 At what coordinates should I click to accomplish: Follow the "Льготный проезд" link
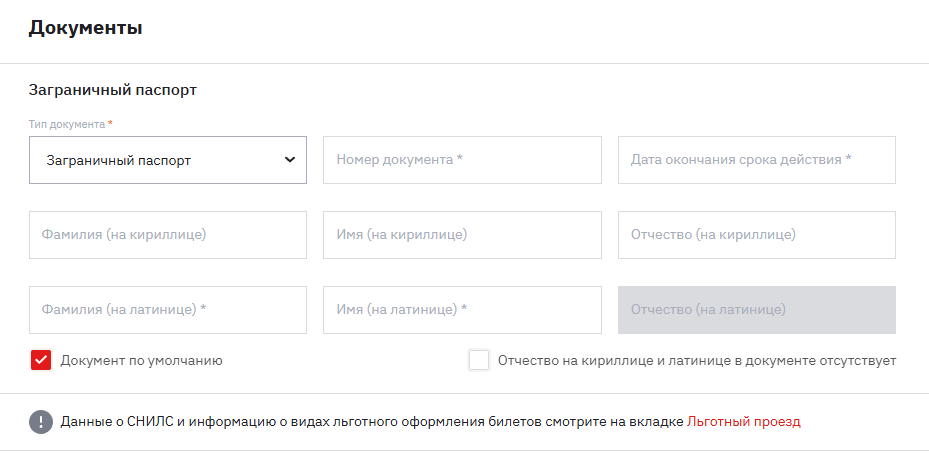[x=744, y=422]
